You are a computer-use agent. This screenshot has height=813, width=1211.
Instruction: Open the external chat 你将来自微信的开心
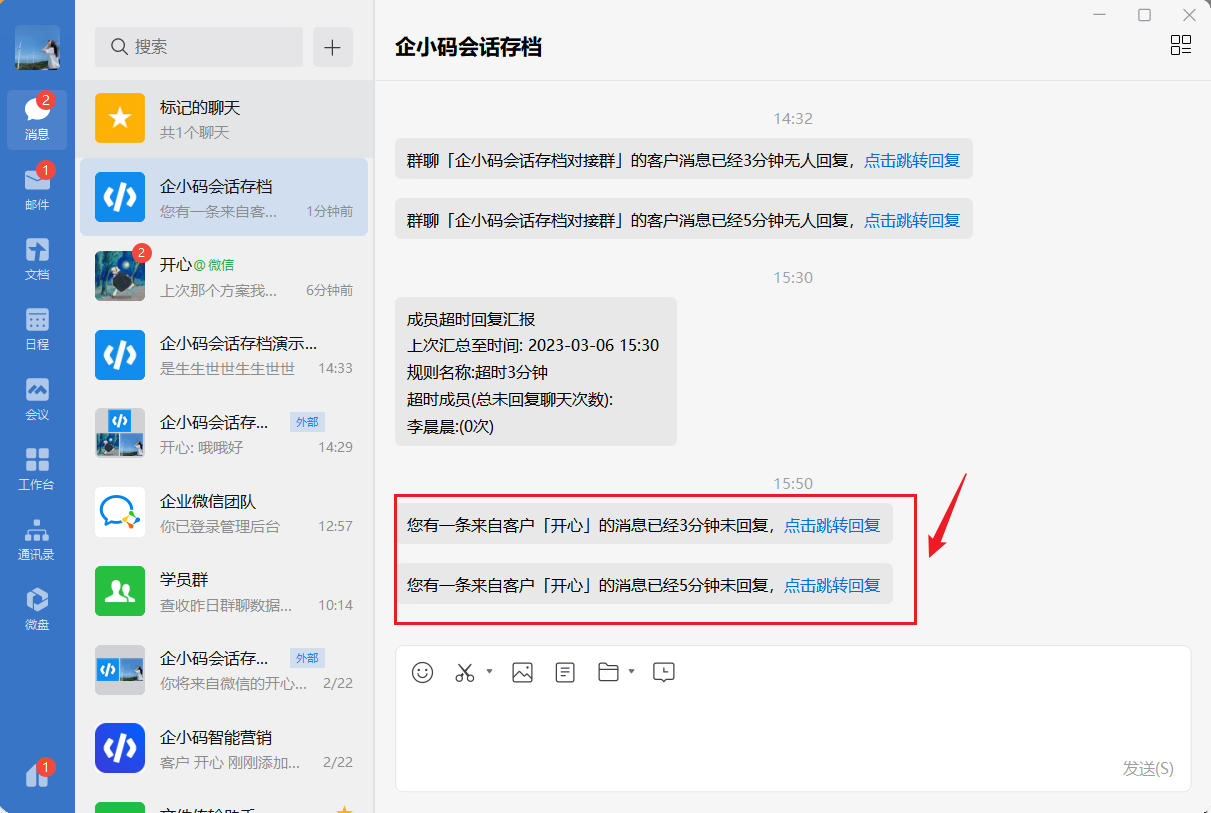click(224, 669)
